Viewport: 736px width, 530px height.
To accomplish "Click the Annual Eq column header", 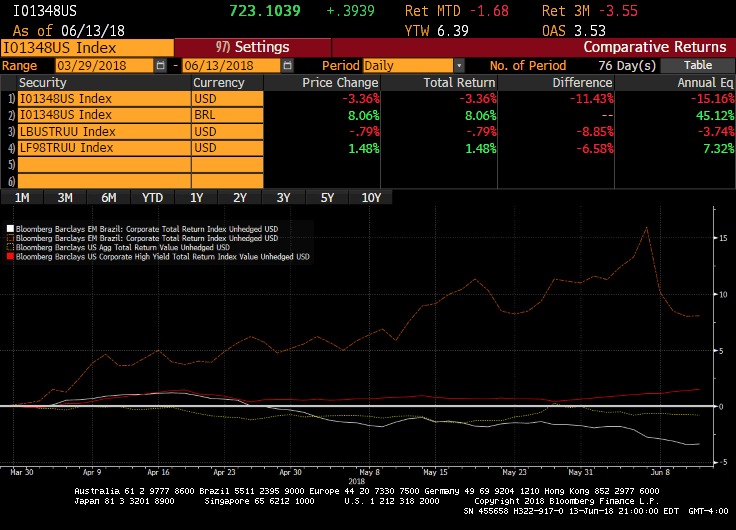I will [675, 83].
